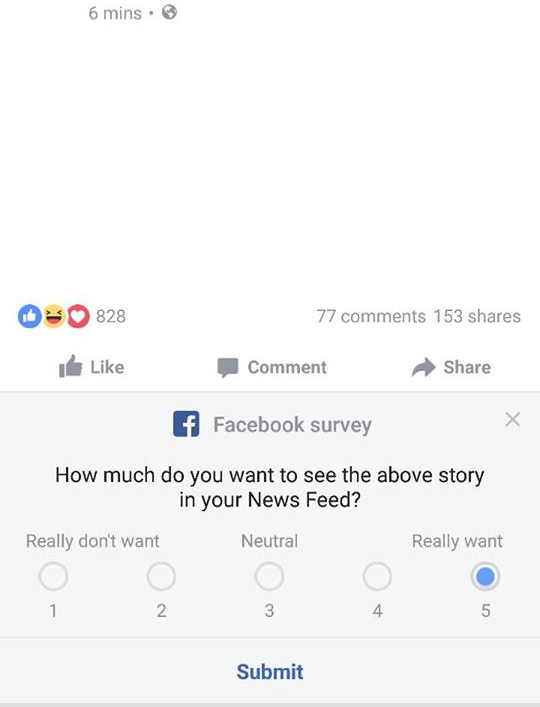Click the blue thumbs-up reaction icon

30,317
